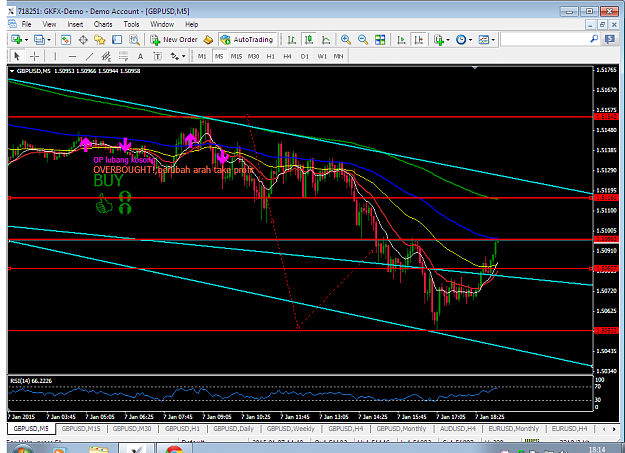Viewport: 625px width, 453px height.
Task: Expand the Templates dropdown arrow
Action: [x=493, y=39]
